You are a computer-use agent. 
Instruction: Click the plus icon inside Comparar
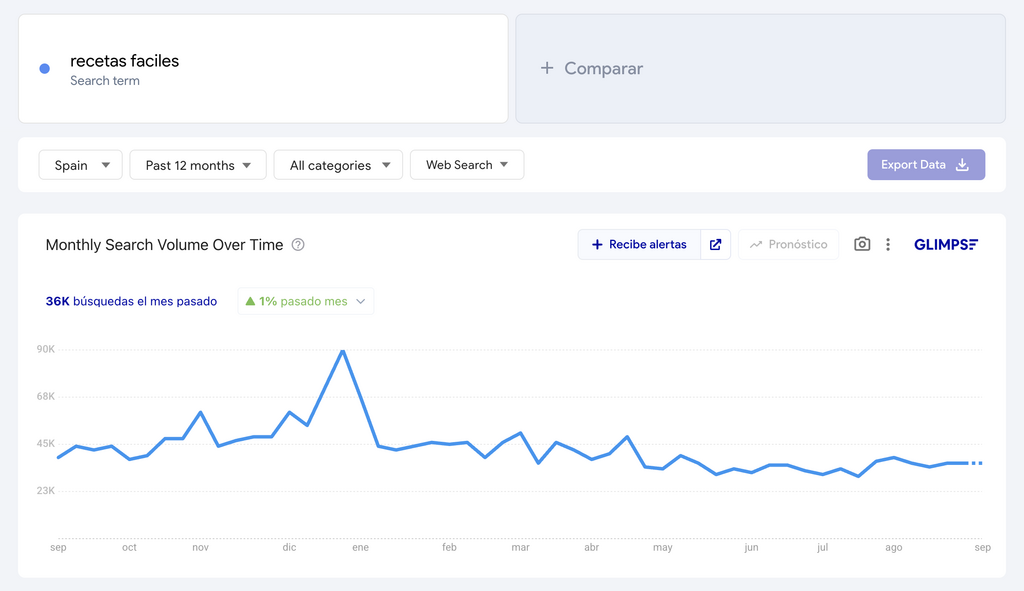(x=547, y=68)
